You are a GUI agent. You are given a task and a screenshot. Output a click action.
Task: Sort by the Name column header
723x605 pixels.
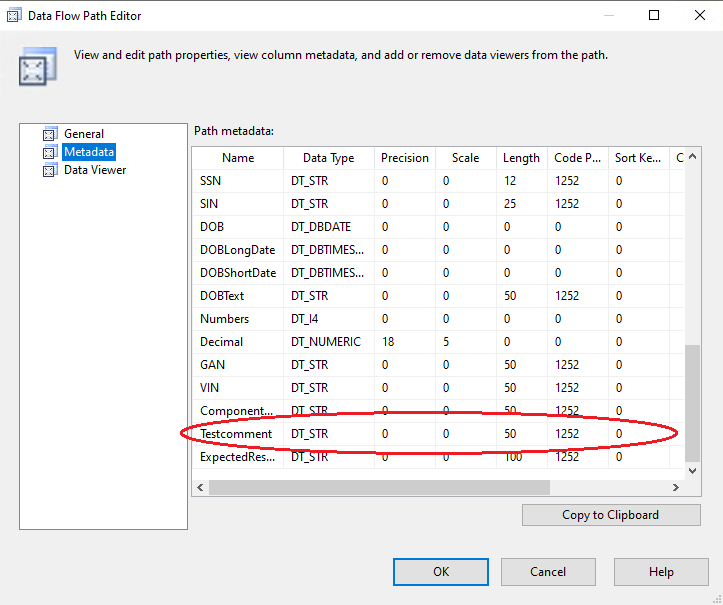(238, 158)
